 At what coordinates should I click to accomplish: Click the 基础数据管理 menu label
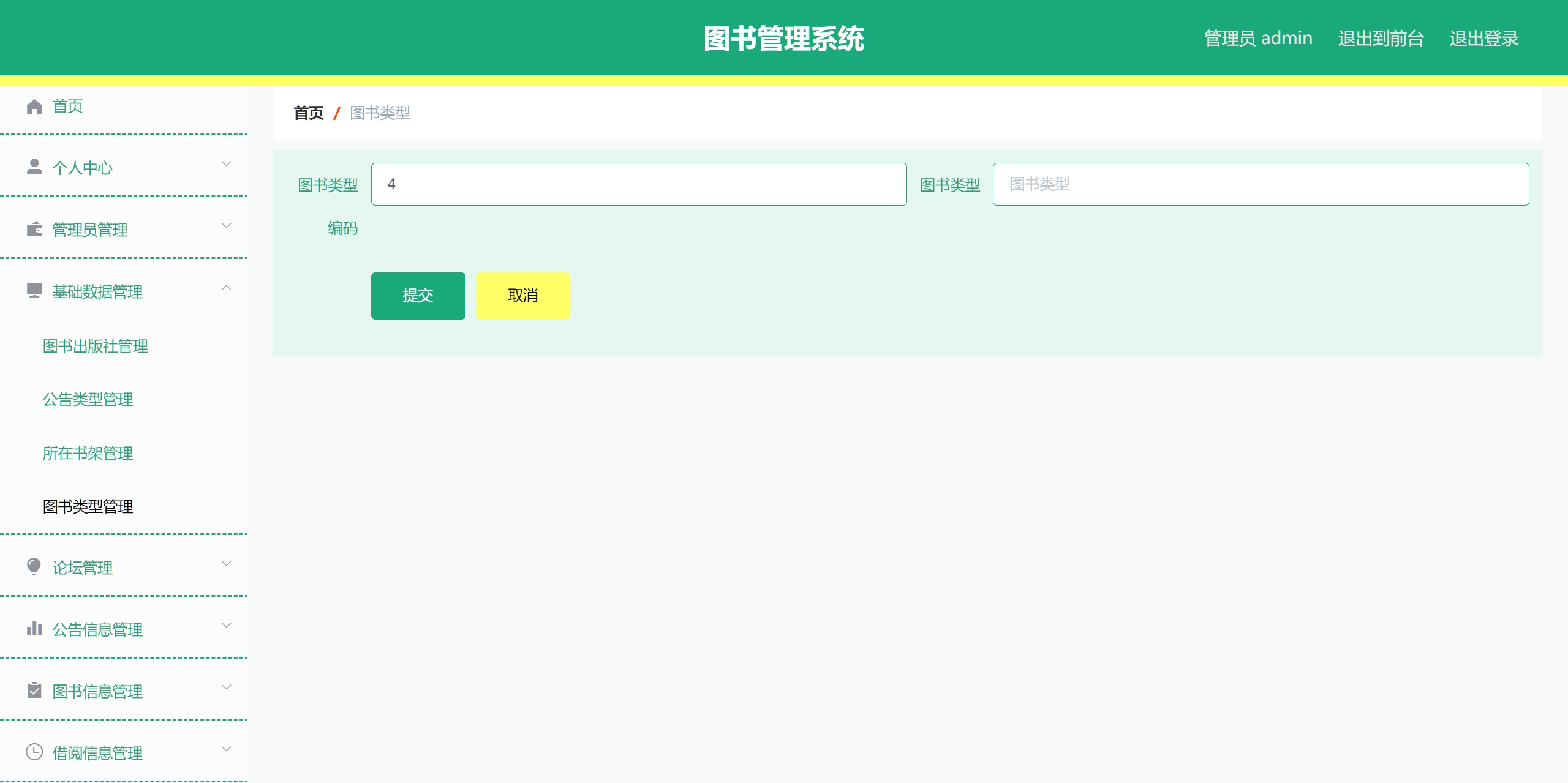coord(97,292)
